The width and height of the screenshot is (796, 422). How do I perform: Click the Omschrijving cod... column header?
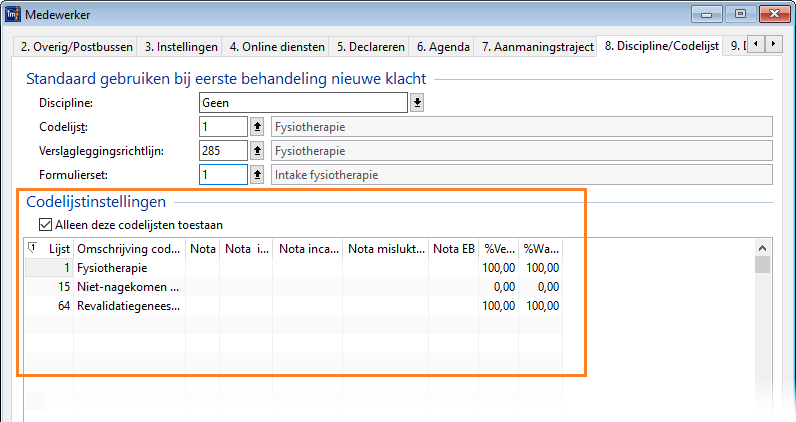pos(129,249)
